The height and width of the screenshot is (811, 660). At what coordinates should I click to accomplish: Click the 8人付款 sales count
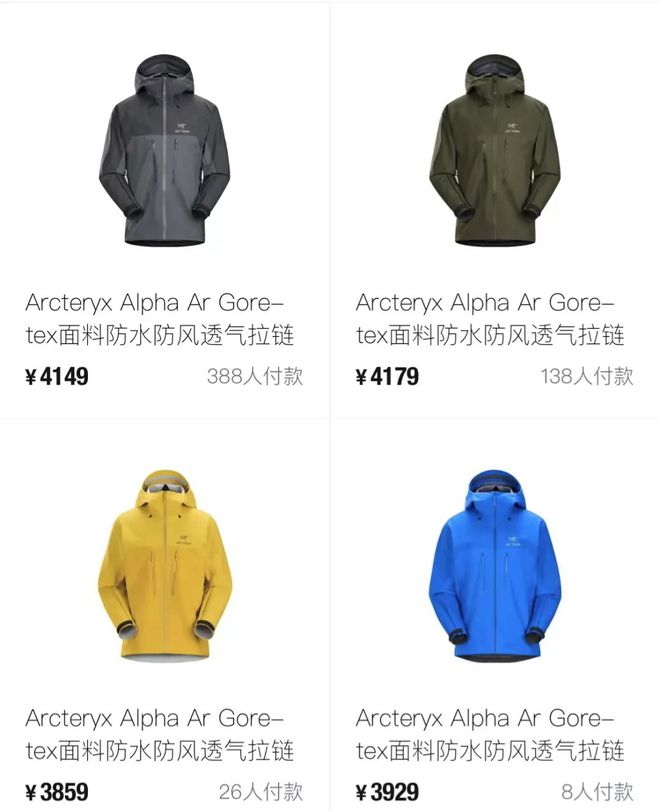click(597, 792)
